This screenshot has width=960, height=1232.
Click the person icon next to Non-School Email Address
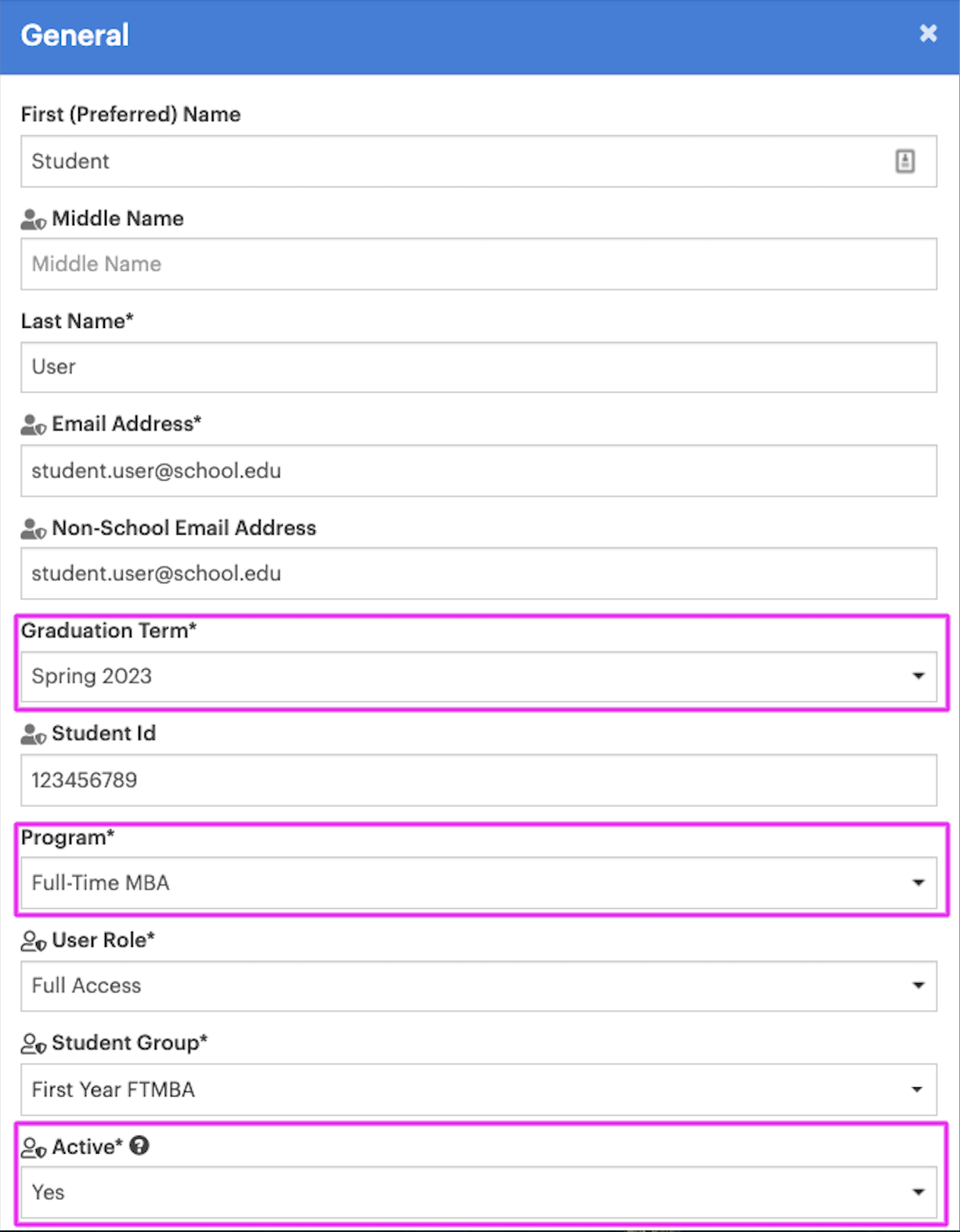pyautogui.click(x=34, y=529)
